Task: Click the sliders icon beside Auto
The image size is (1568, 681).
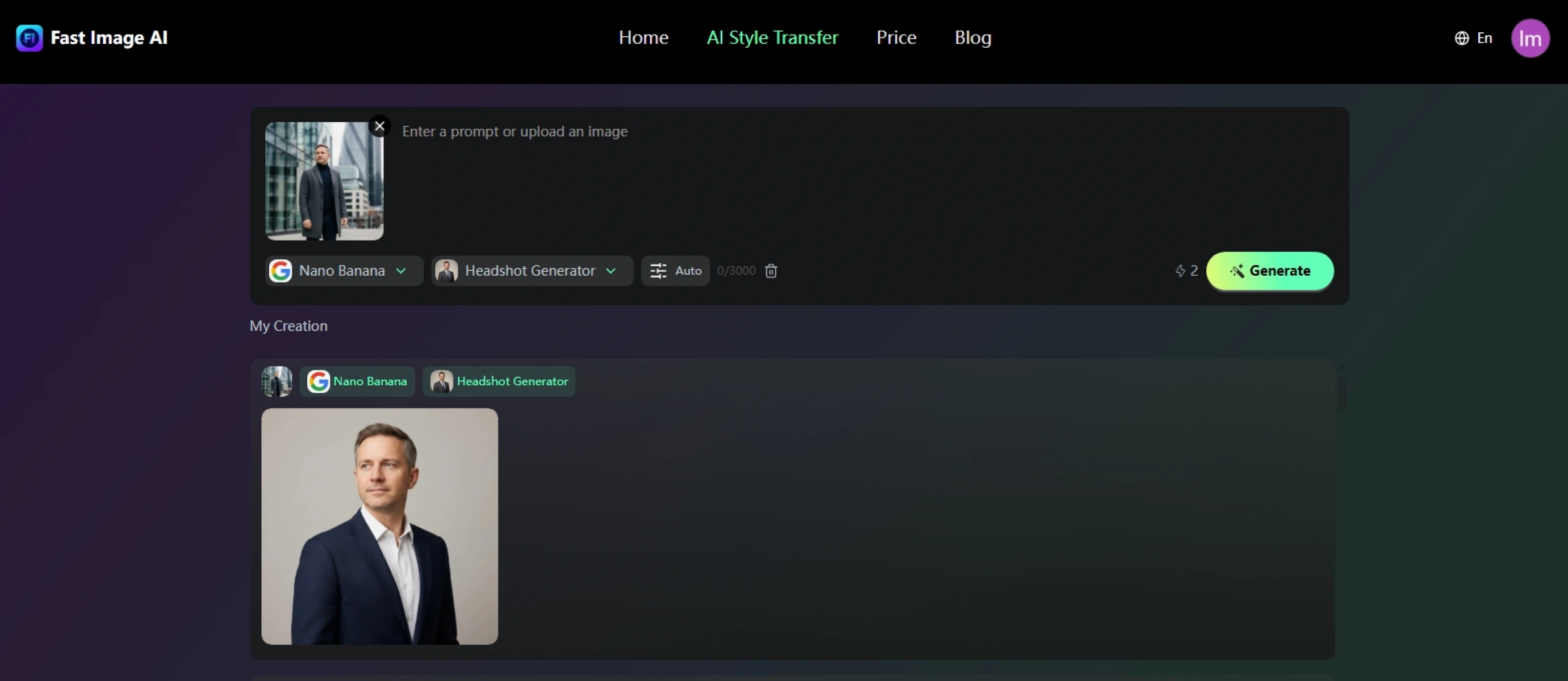Action: tap(658, 271)
